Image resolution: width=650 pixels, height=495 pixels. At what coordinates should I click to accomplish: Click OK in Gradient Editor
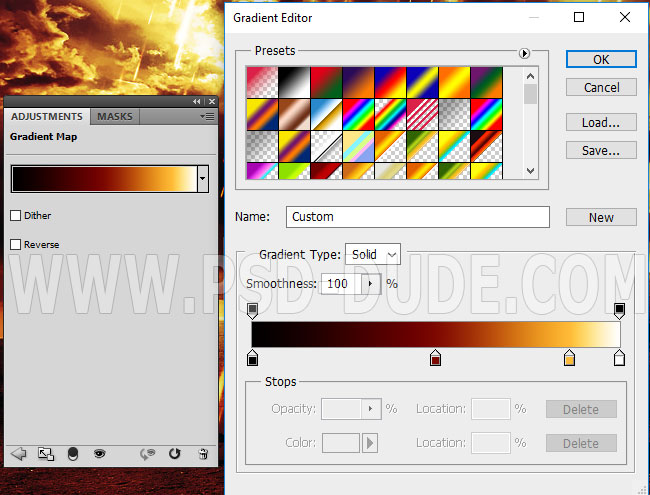click(601, 59)
